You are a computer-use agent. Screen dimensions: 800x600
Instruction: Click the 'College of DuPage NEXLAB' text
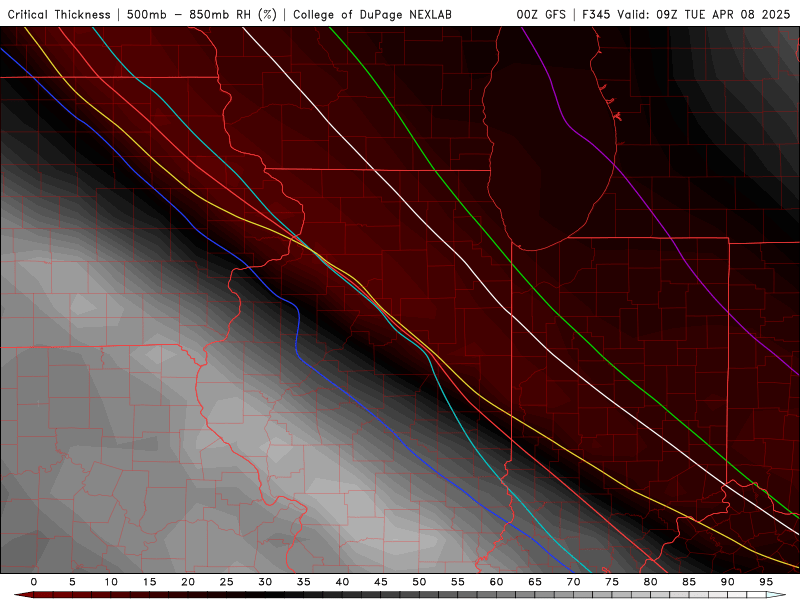click(x=372, y=14)
